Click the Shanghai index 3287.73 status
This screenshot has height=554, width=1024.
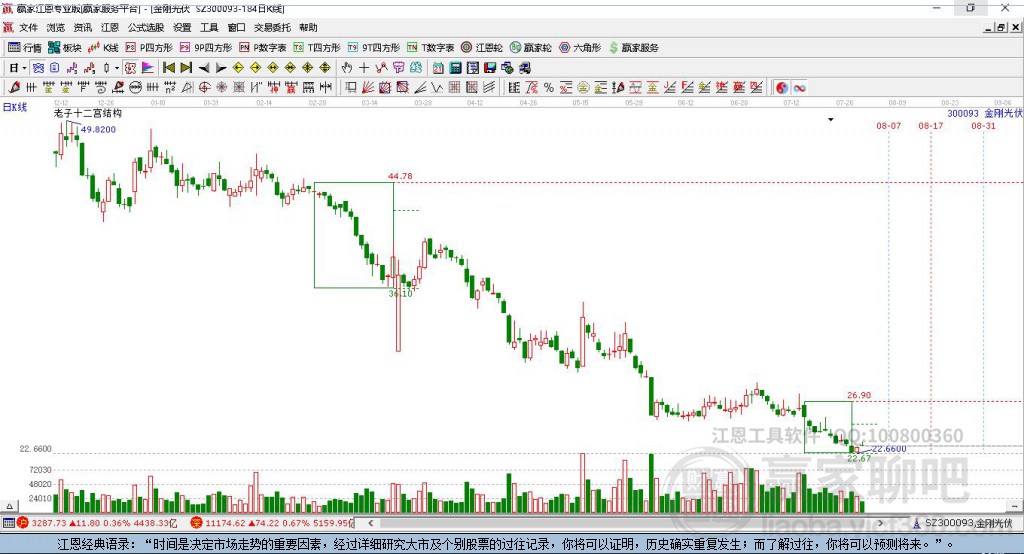97,523
